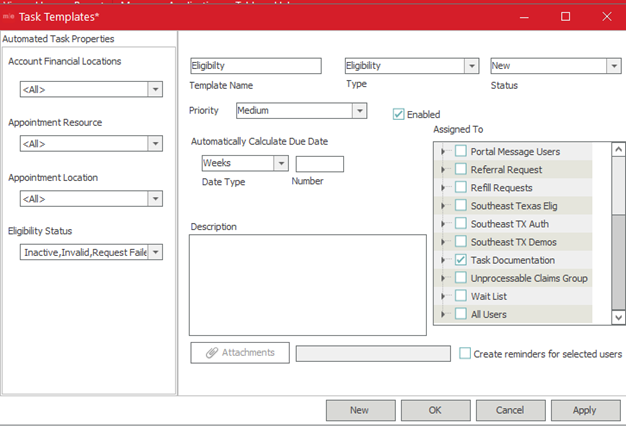Toggle the Enabled checkbox
The image size is (626, 429).
[399, 114]
